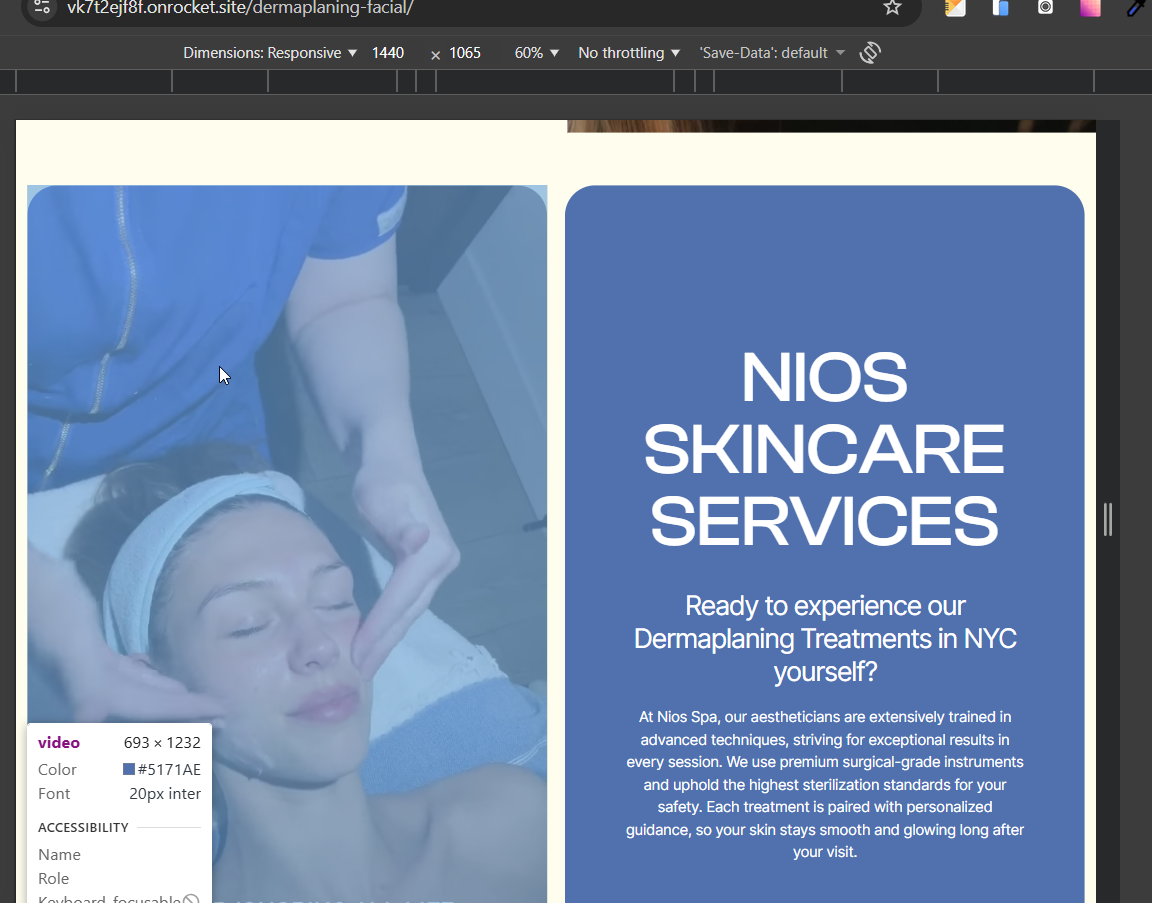Open the blue document extension icon

pos(1000,7)
